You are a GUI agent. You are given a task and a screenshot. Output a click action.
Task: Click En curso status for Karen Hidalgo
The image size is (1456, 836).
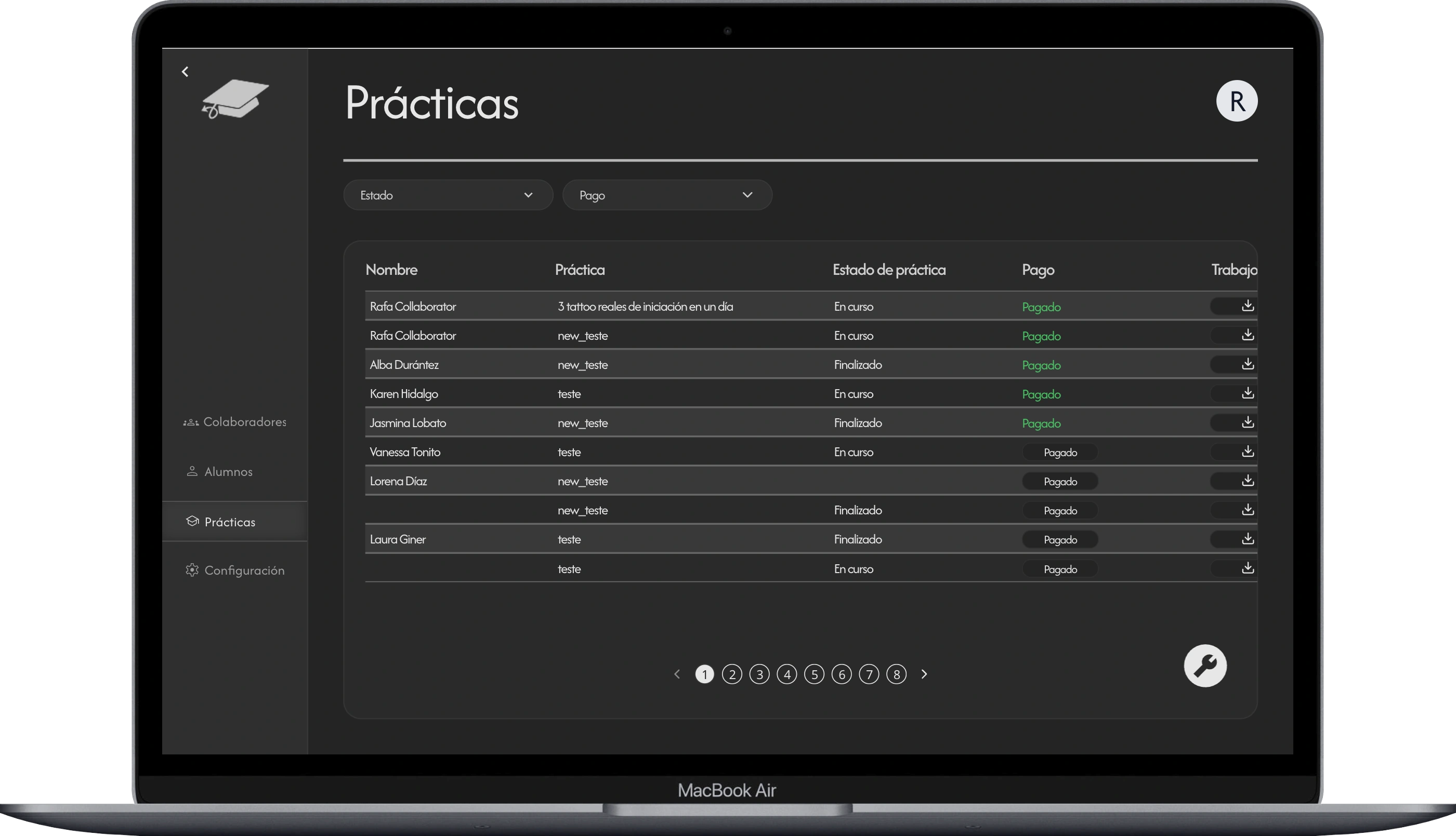pyautogui.click(x=853, y=394)
